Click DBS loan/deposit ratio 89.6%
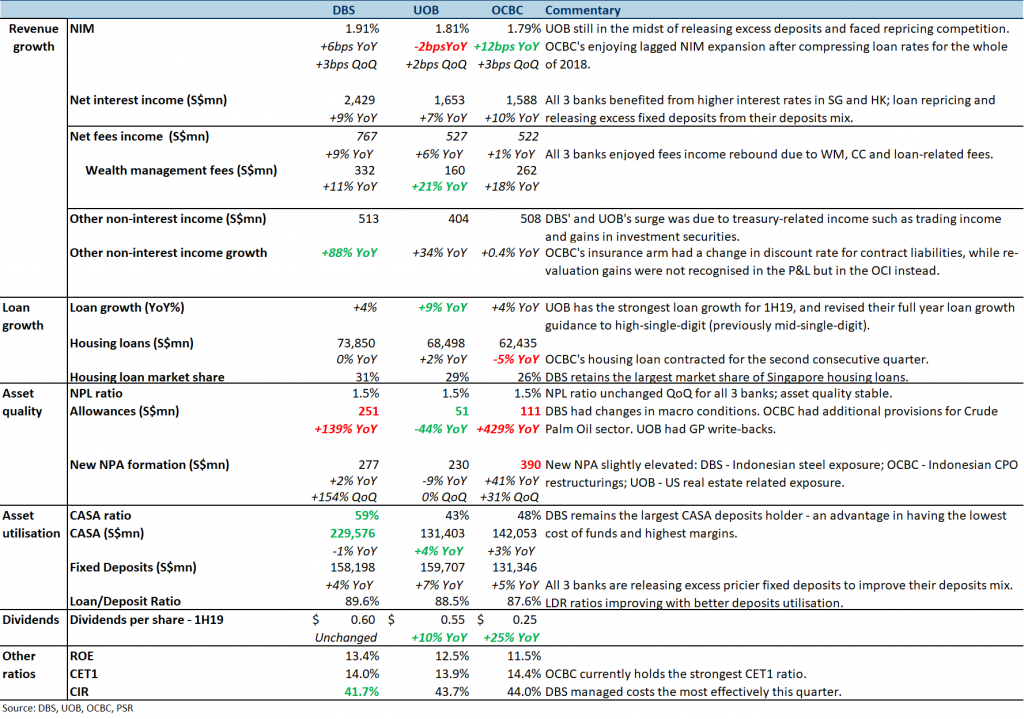The width and height of the screenshot is (1024, 719). (x=362, y=601)
